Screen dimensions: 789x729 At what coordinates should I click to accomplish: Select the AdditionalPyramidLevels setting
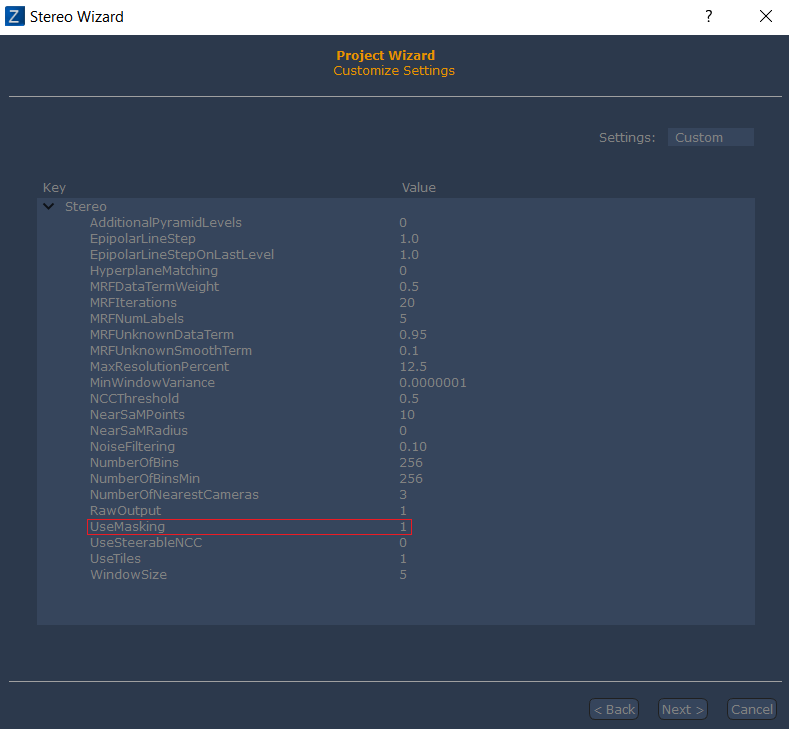(x=165, y=222)
